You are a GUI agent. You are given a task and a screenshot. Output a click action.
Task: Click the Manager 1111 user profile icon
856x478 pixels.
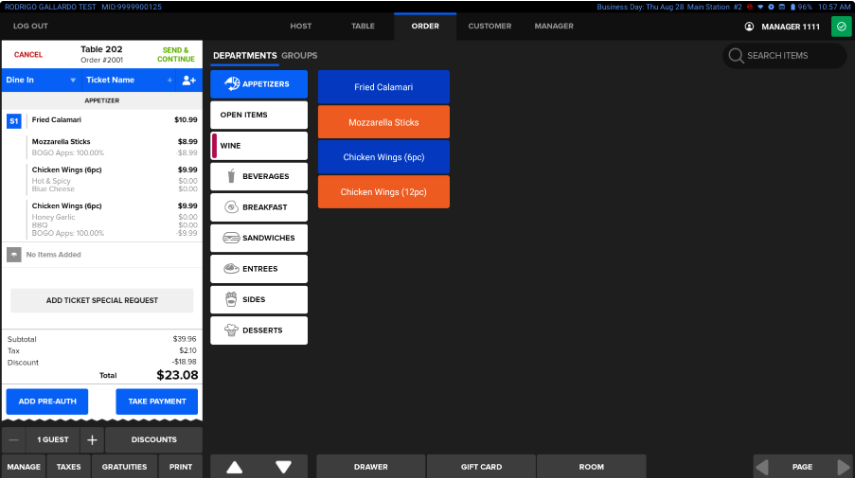[749, 27]
